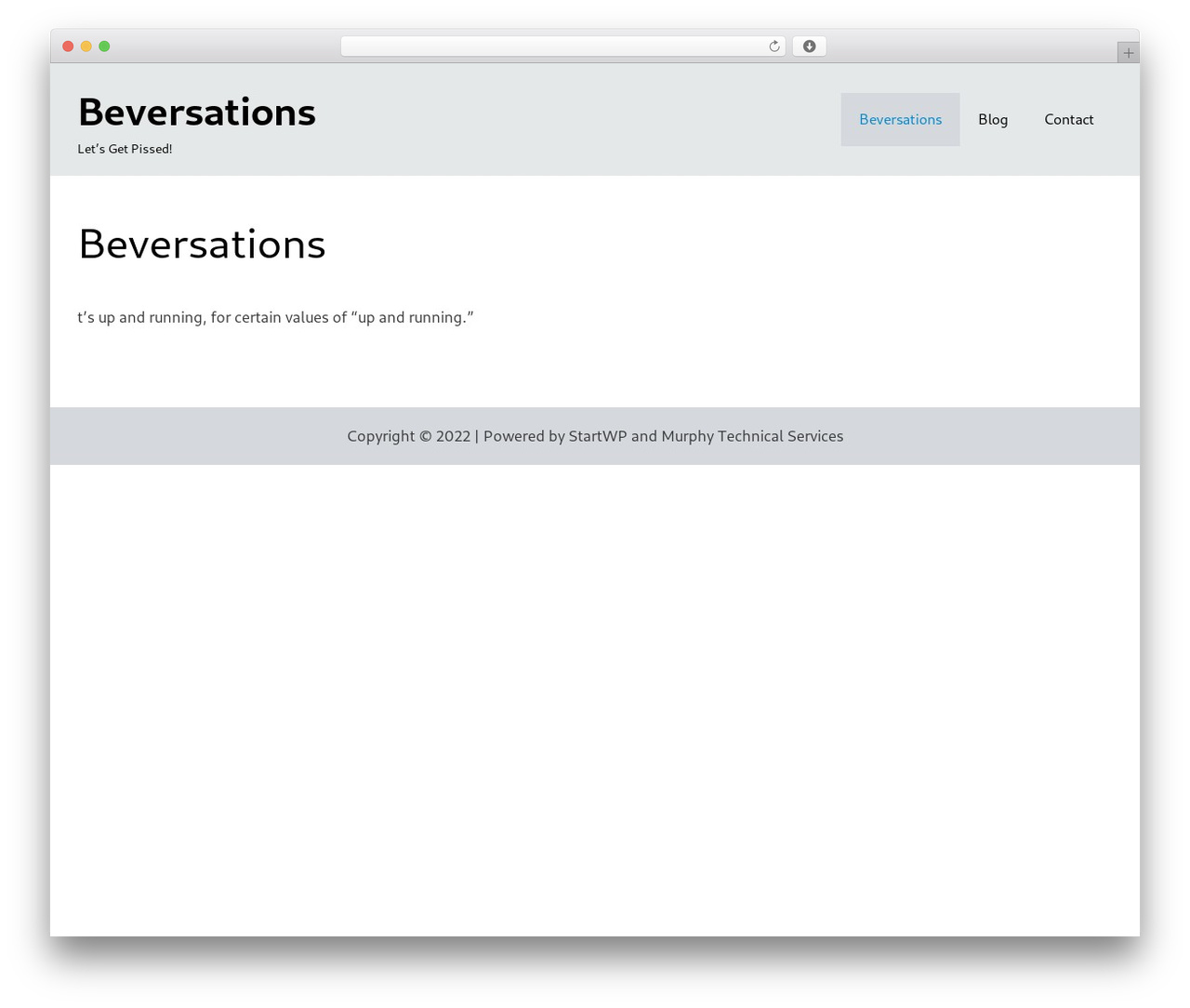Viewport: 1190px width, 1008px height.
Task: Maximize the window with the green button
Action: (x=104, y=46)
